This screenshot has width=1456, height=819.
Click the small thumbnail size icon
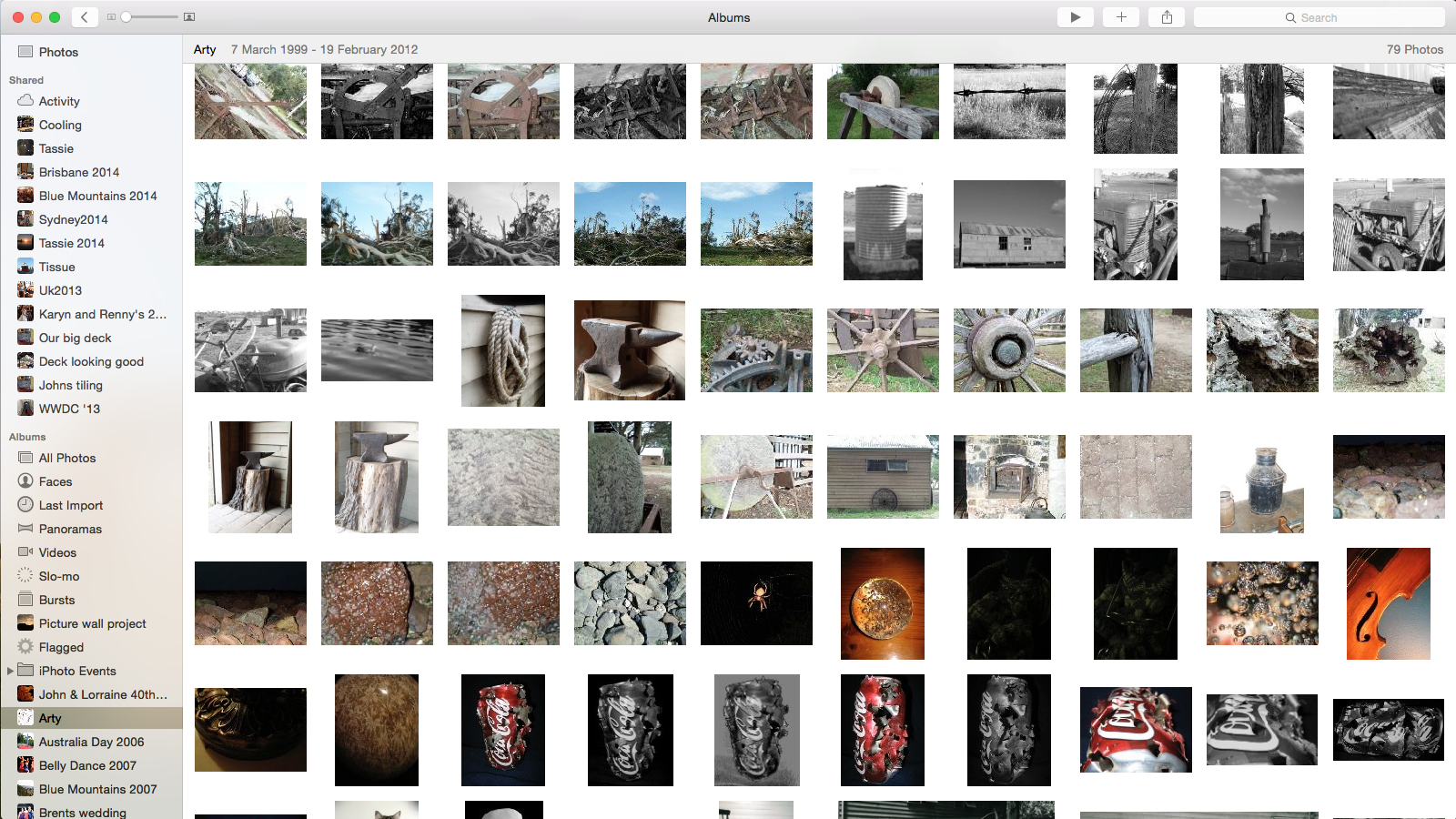click(x=111, y=17)
